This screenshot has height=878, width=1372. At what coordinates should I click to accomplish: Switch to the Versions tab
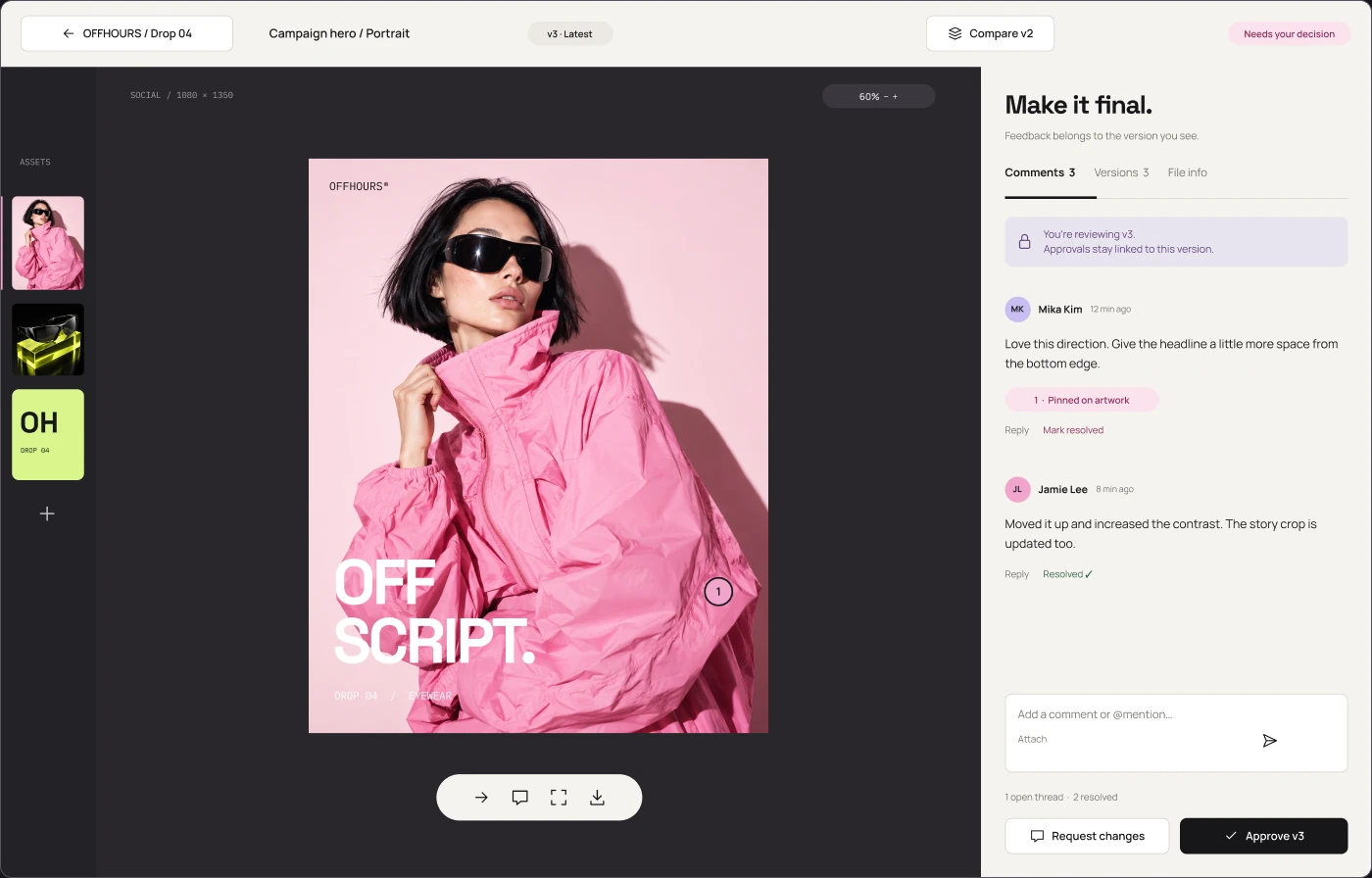click(x=1121, y=172)
